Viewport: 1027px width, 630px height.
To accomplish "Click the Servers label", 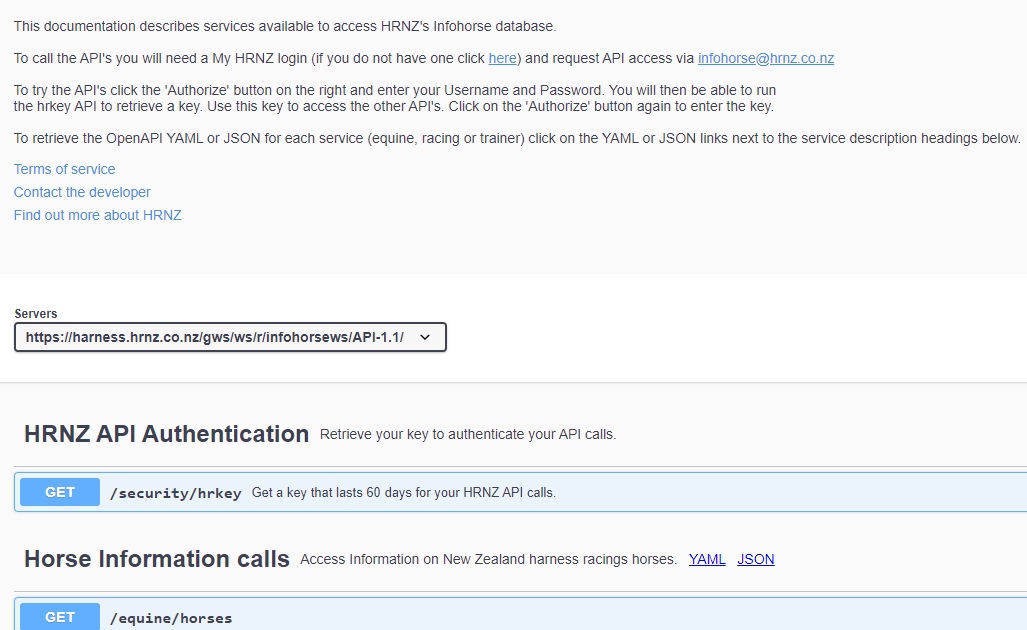I will 36,314.
